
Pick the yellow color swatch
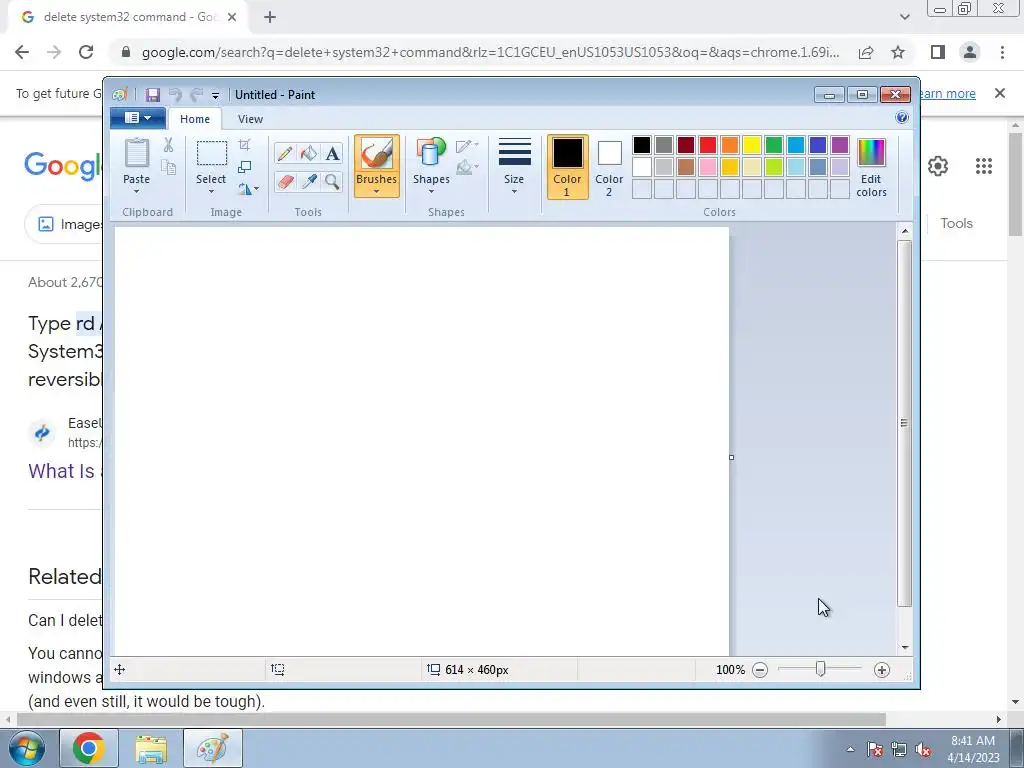coord(752,145)
